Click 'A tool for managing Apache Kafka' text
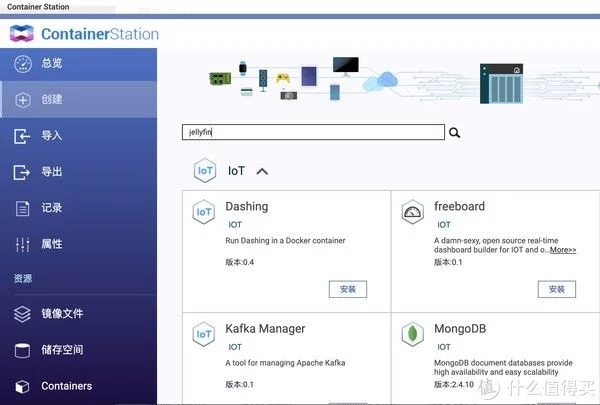Viewport: 600px width, 405px height. pyautogui.click(x=285, y=363)
